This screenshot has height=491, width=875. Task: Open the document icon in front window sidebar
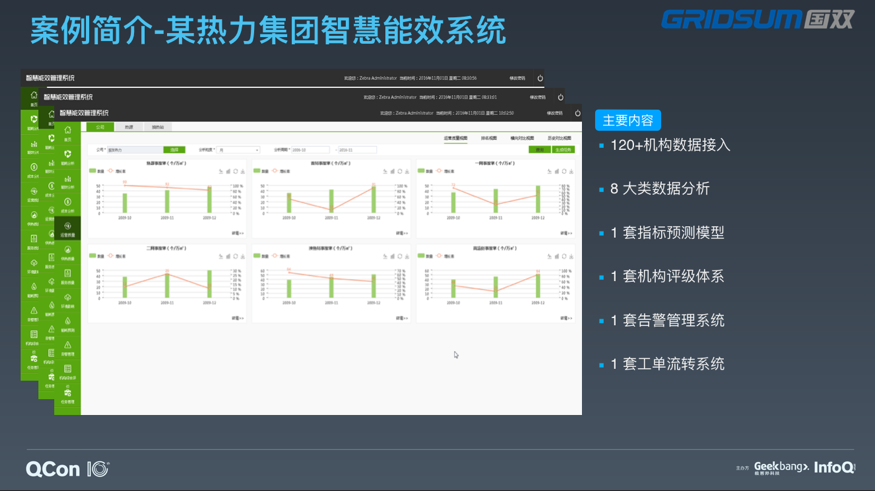tap(68, 273)
